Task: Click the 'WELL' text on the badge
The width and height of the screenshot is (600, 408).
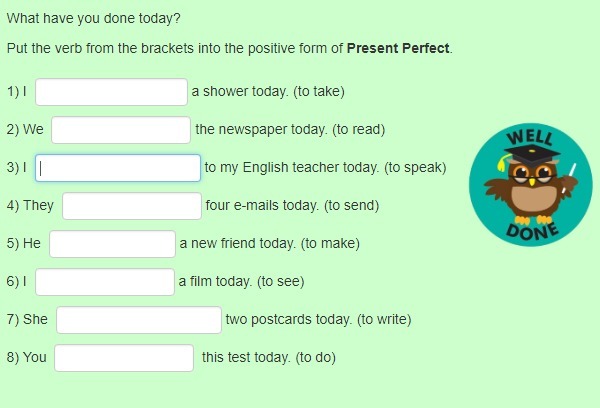Action: (530, 138)
